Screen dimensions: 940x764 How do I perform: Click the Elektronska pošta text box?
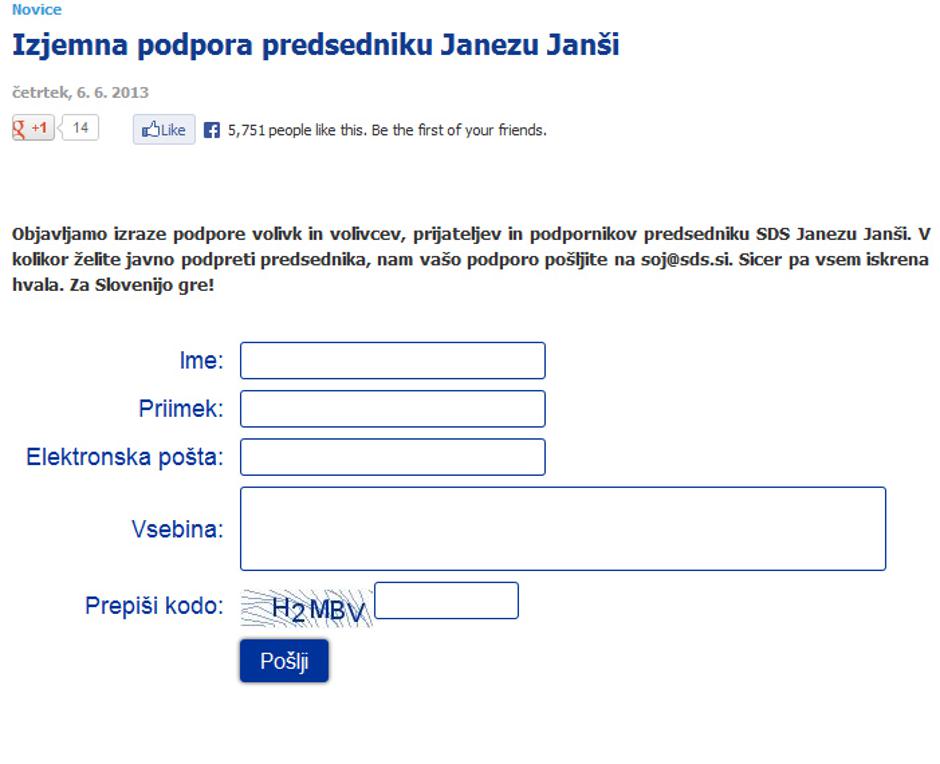391,456
